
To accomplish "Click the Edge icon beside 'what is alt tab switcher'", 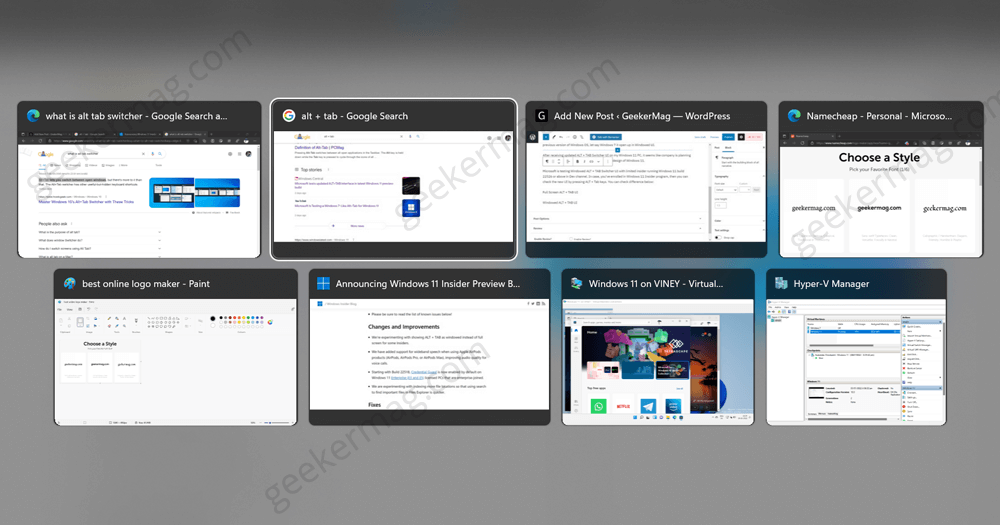I will coord(33,115).
